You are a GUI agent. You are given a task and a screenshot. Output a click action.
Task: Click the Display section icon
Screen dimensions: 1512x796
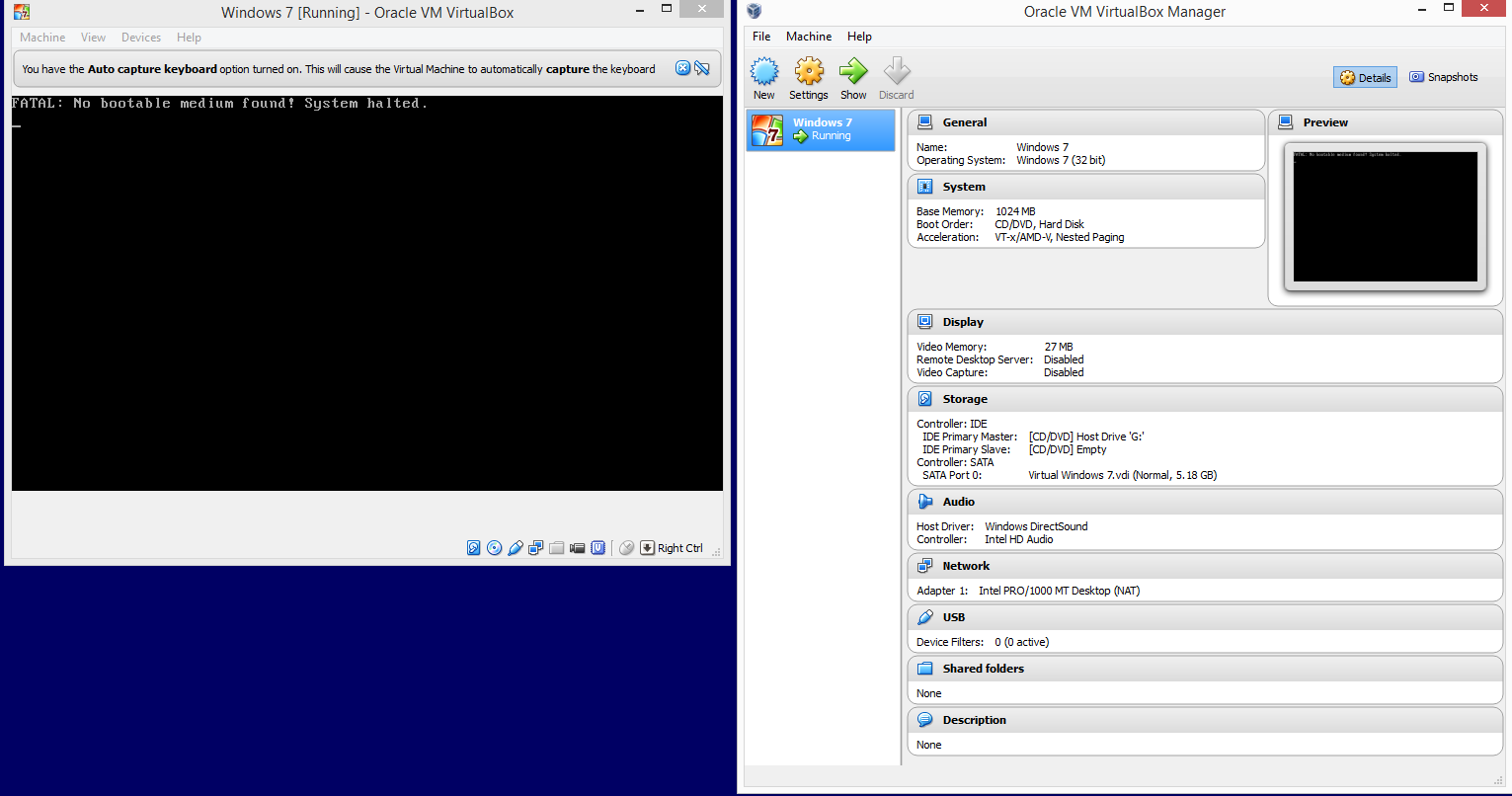pyautogui.click(x=925, y=322)
